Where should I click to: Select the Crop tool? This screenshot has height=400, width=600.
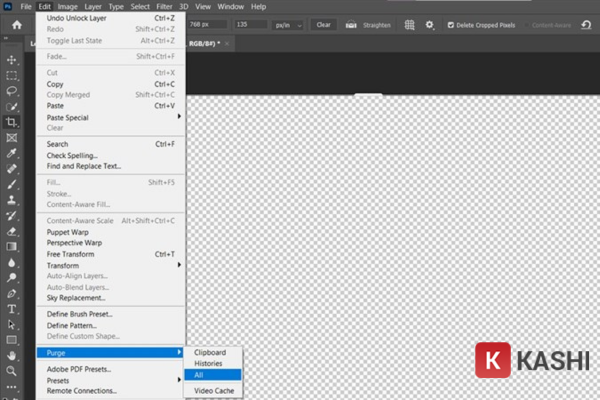tap(11, 122)
